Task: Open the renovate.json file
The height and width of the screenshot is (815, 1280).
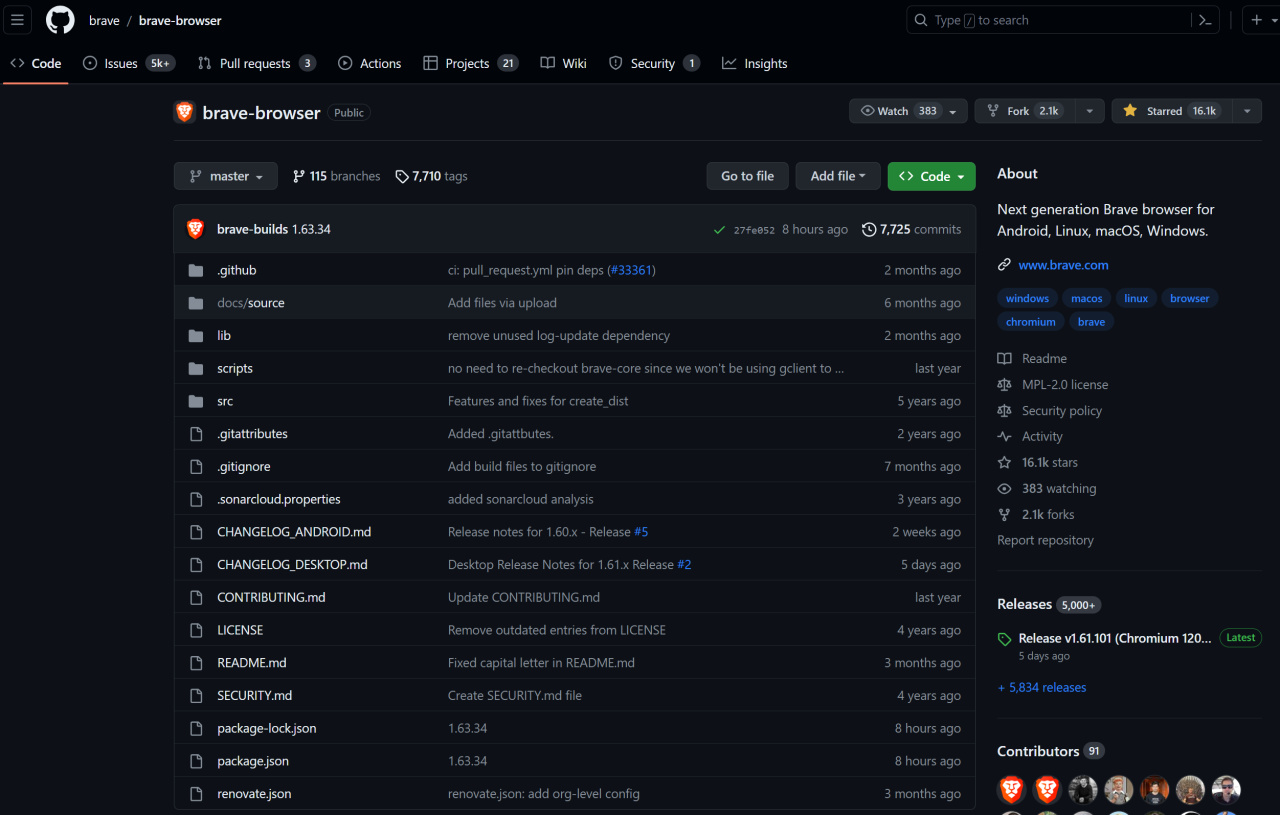Action: [254, 794]
